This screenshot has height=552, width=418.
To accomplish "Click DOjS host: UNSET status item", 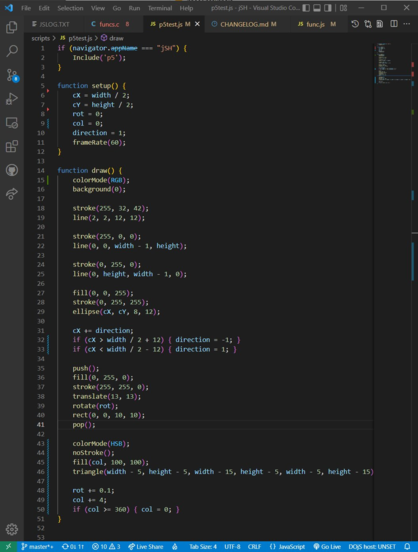I will [372, 547].
